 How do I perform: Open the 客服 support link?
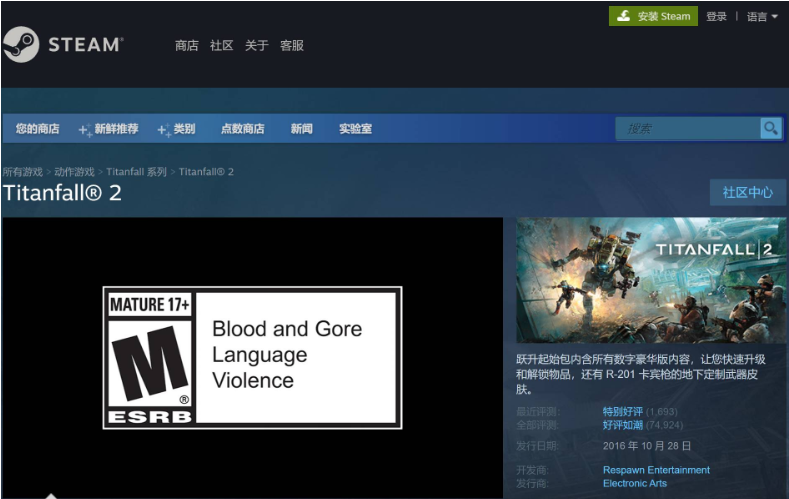pos(291,45)
